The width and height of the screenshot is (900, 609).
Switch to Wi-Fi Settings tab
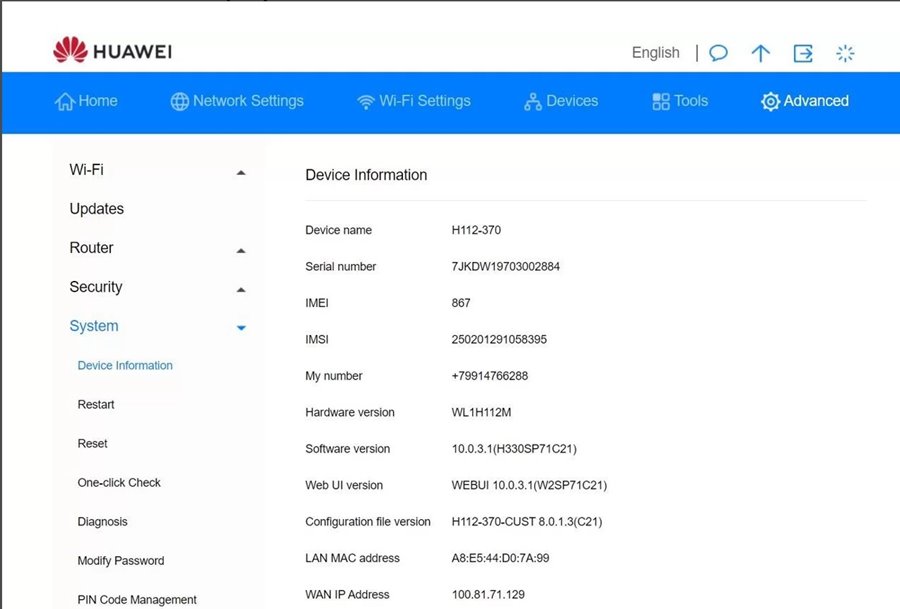pyautogui.click(x=413, y=101)
